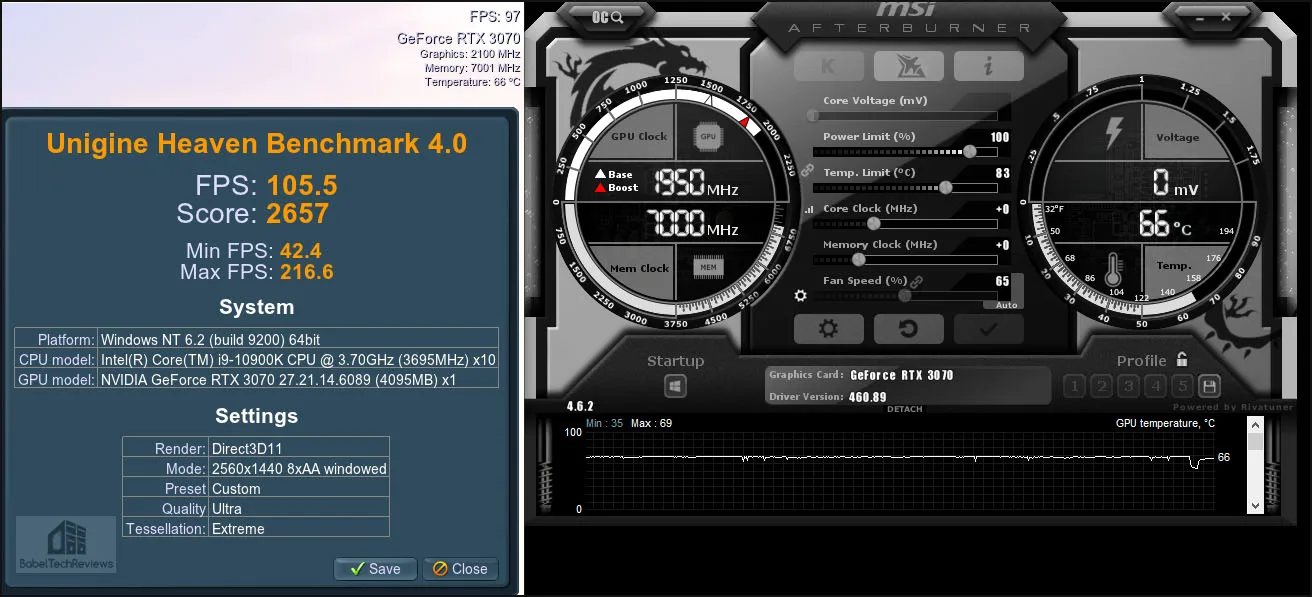This screenshot has width=1312, height=597.
Task: Save the Heaven Benchmark results
Action: [374, 568]
